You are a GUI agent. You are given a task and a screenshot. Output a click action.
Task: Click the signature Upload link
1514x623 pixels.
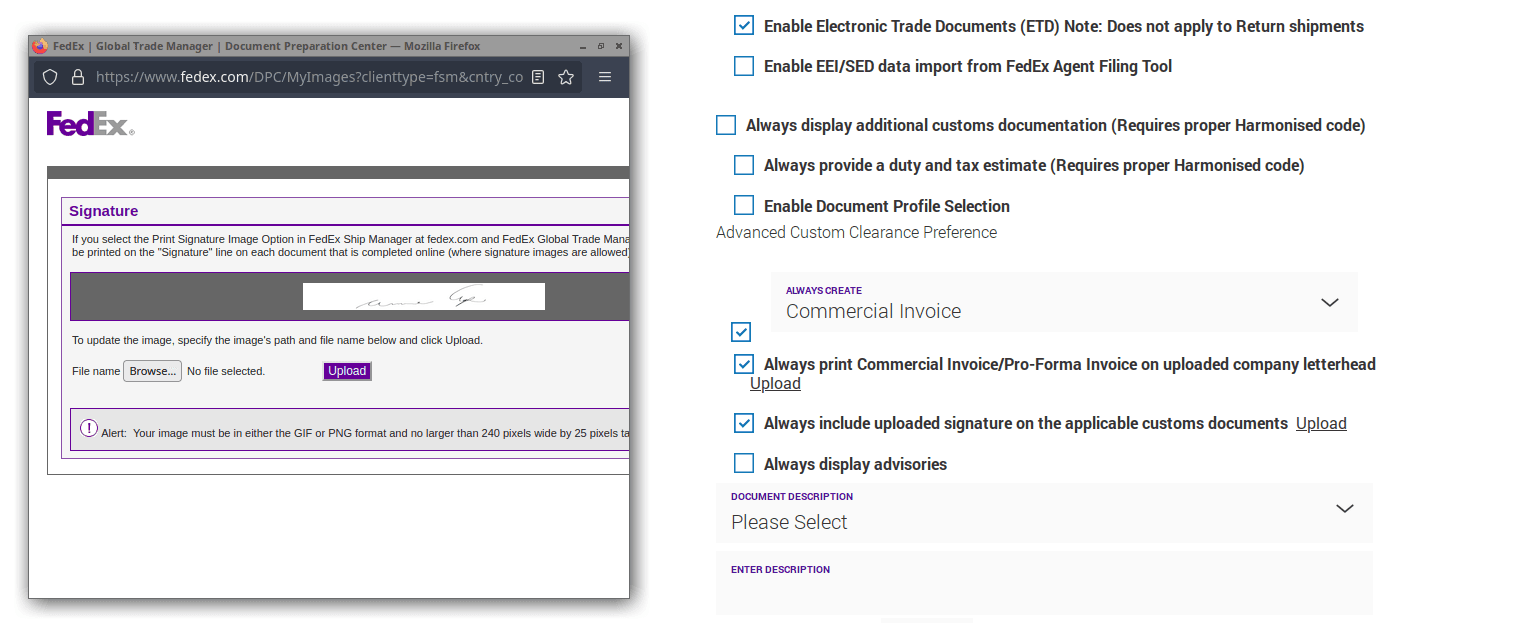point(1321,423)
